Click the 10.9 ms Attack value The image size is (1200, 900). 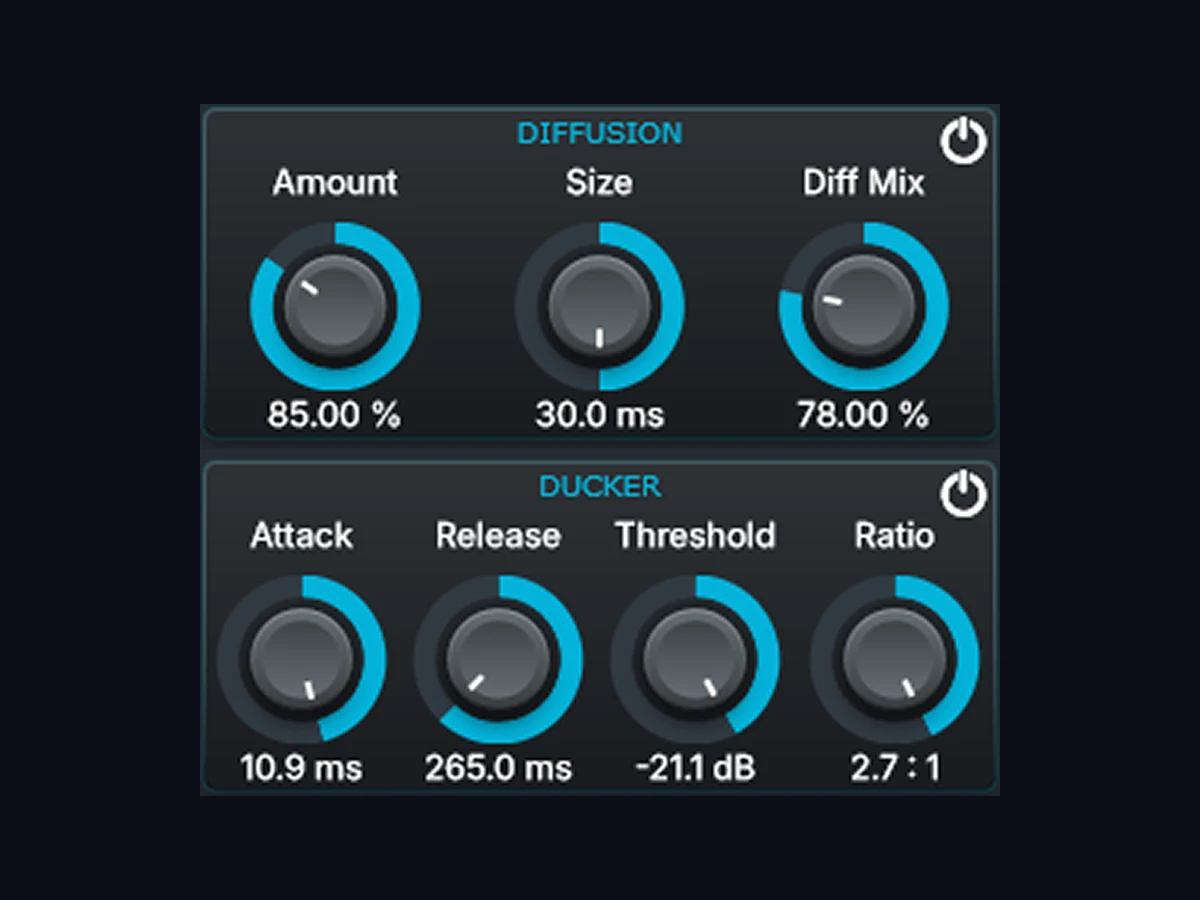[301, 768]
